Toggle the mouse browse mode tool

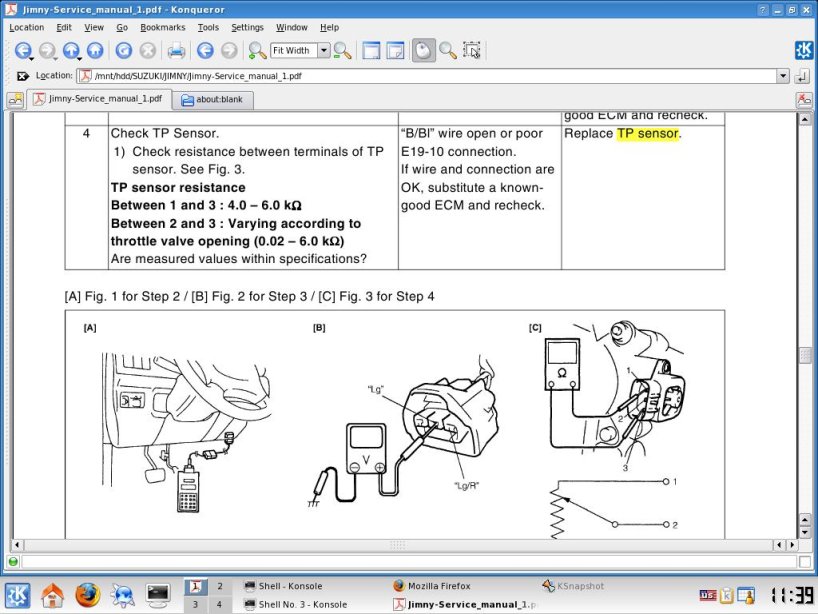pyautogui.click(x=423, y=50)
